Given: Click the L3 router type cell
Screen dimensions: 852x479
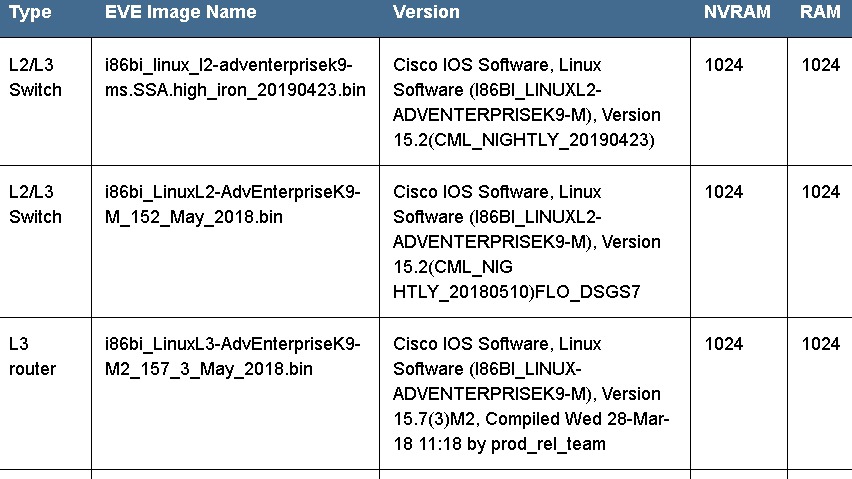Looking at the screenshot, I should 32,356.
